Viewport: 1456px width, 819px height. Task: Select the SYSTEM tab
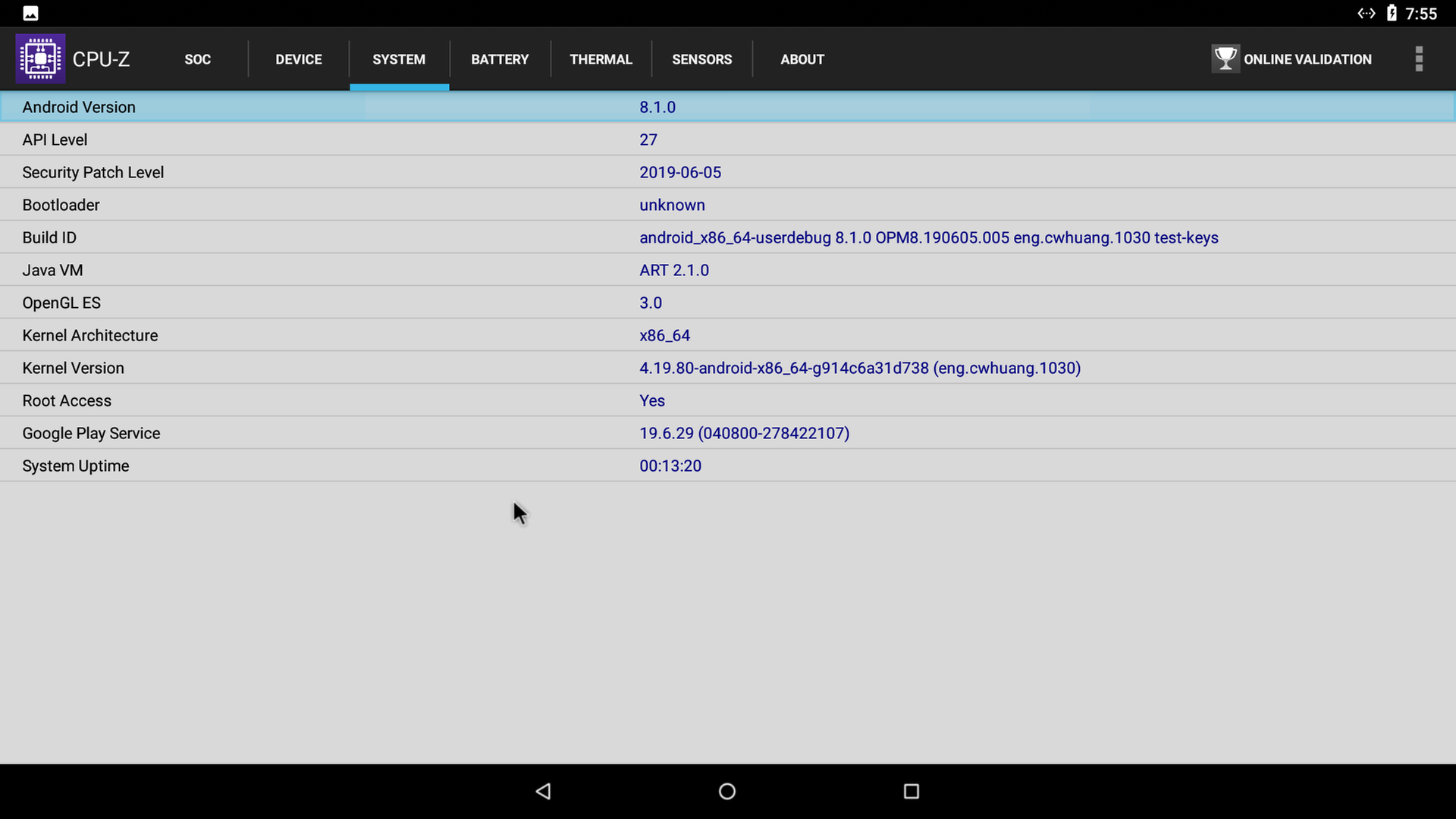pyautogui.click(x=399, y=59)
